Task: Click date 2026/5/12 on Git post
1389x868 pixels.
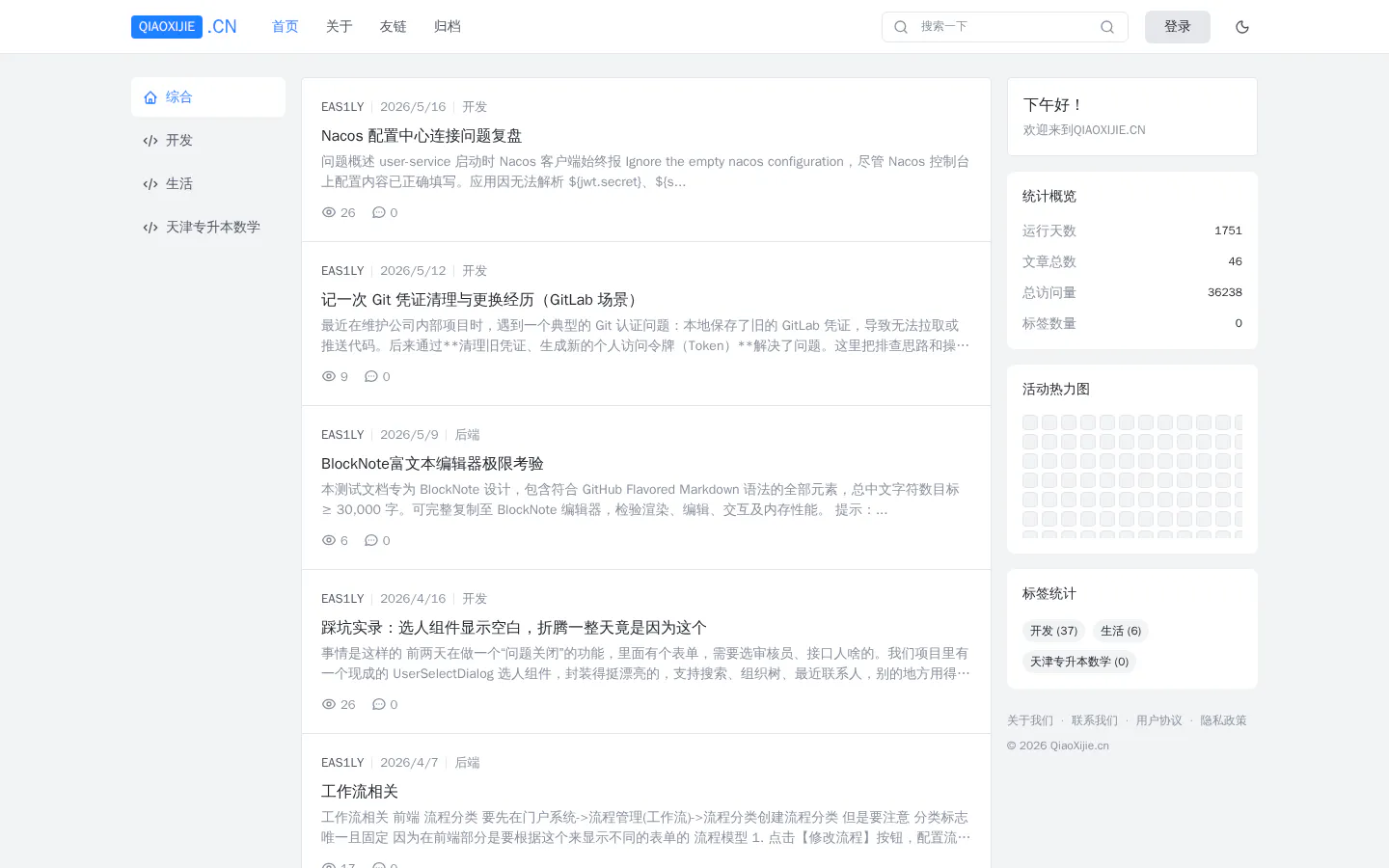Action: (x=413, y=271)
